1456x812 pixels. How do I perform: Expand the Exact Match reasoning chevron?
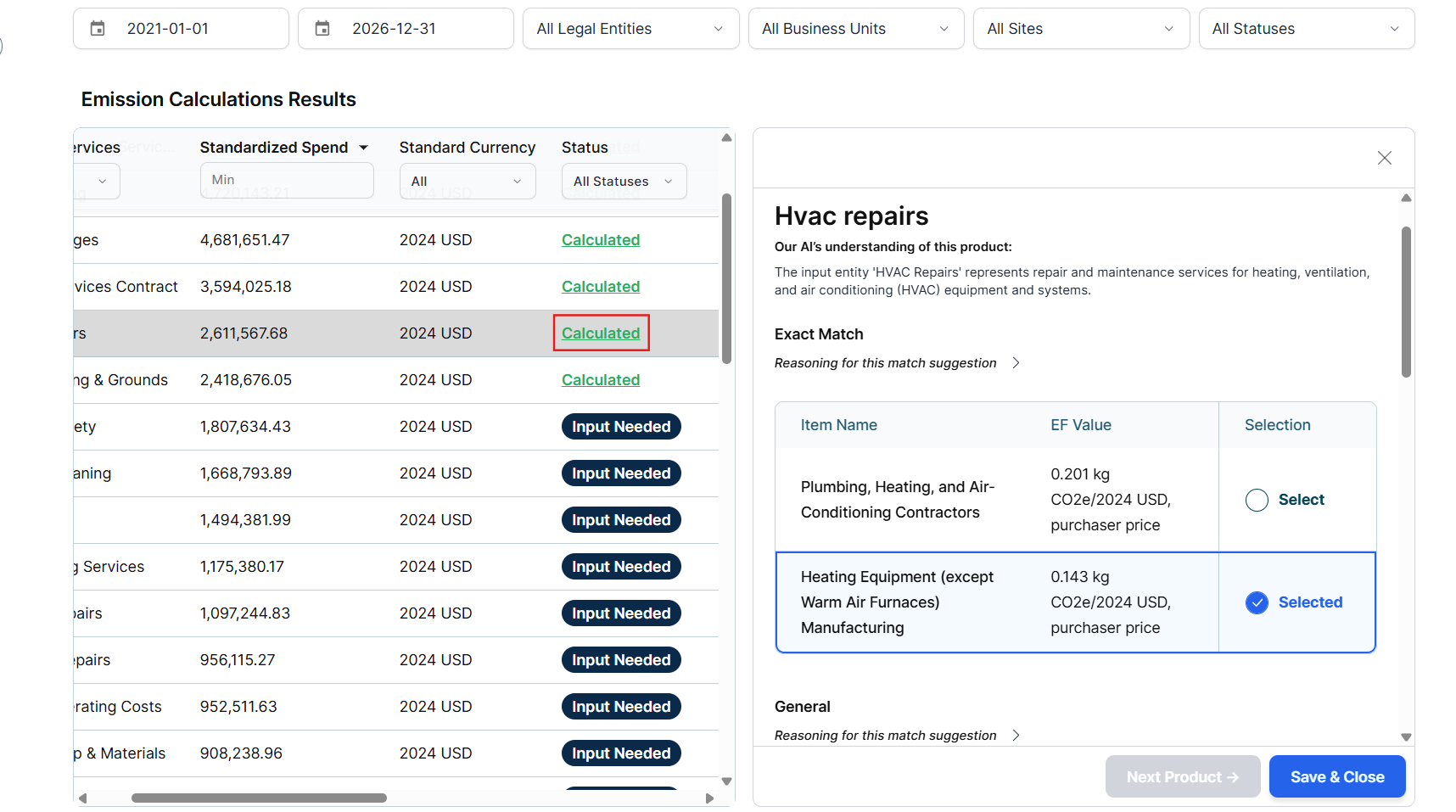click(x=1016, y=363)
